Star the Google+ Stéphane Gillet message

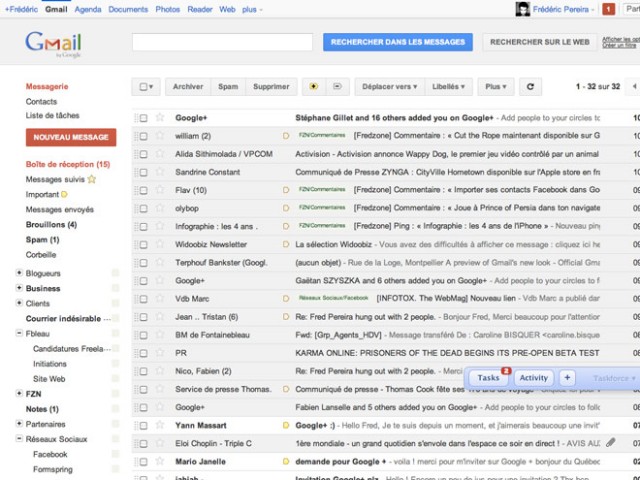point(160,118)
